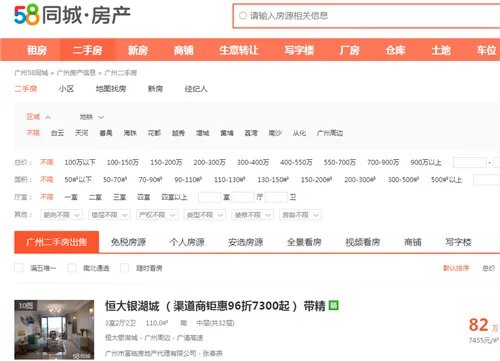Click the 广州房产信息 breadcrumb

76,73
